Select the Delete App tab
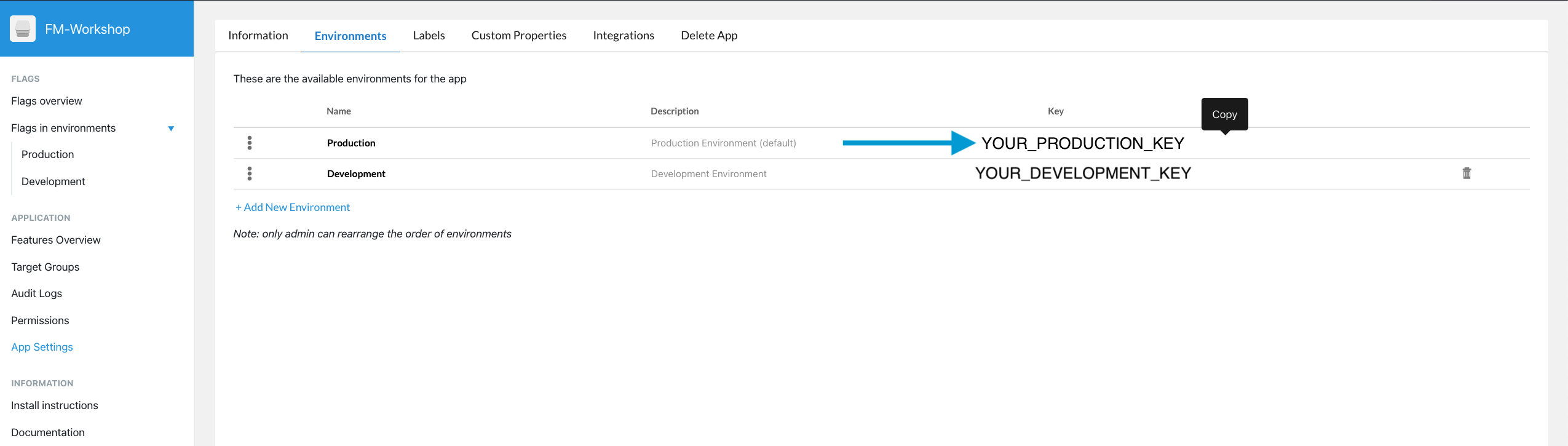The width and height of the screenshot is (1568, 446). click(708, 36)
